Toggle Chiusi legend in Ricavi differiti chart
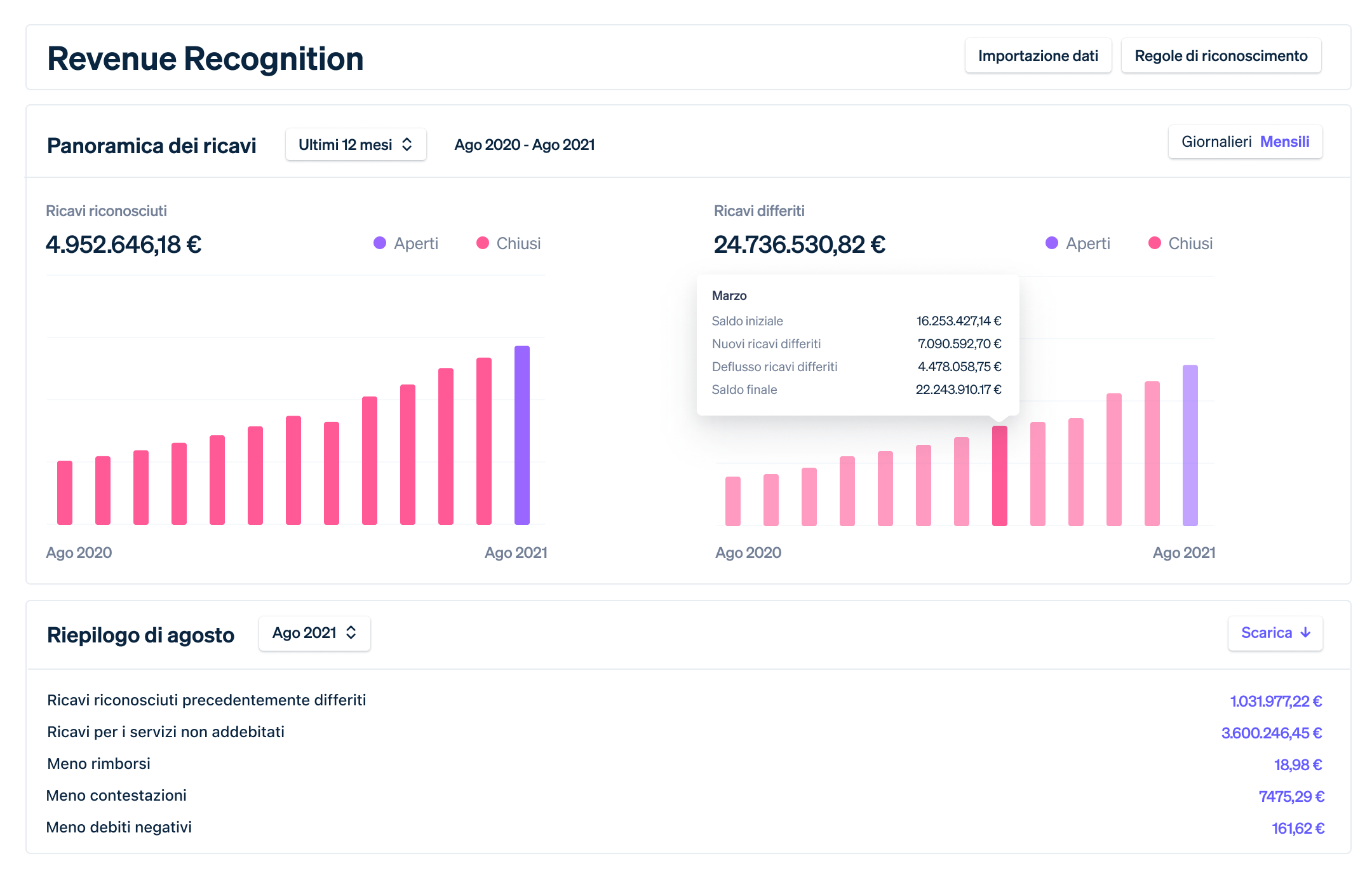 point(1181,243)
